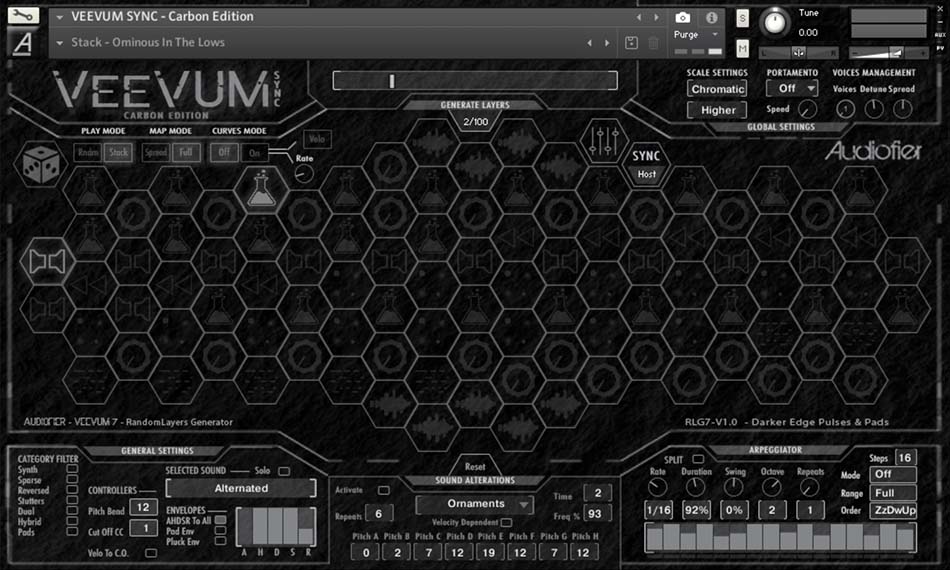Viewport: 950px width, 570px height.
Task: Adjust the Voices knob
Action: (x=845, y=109)
